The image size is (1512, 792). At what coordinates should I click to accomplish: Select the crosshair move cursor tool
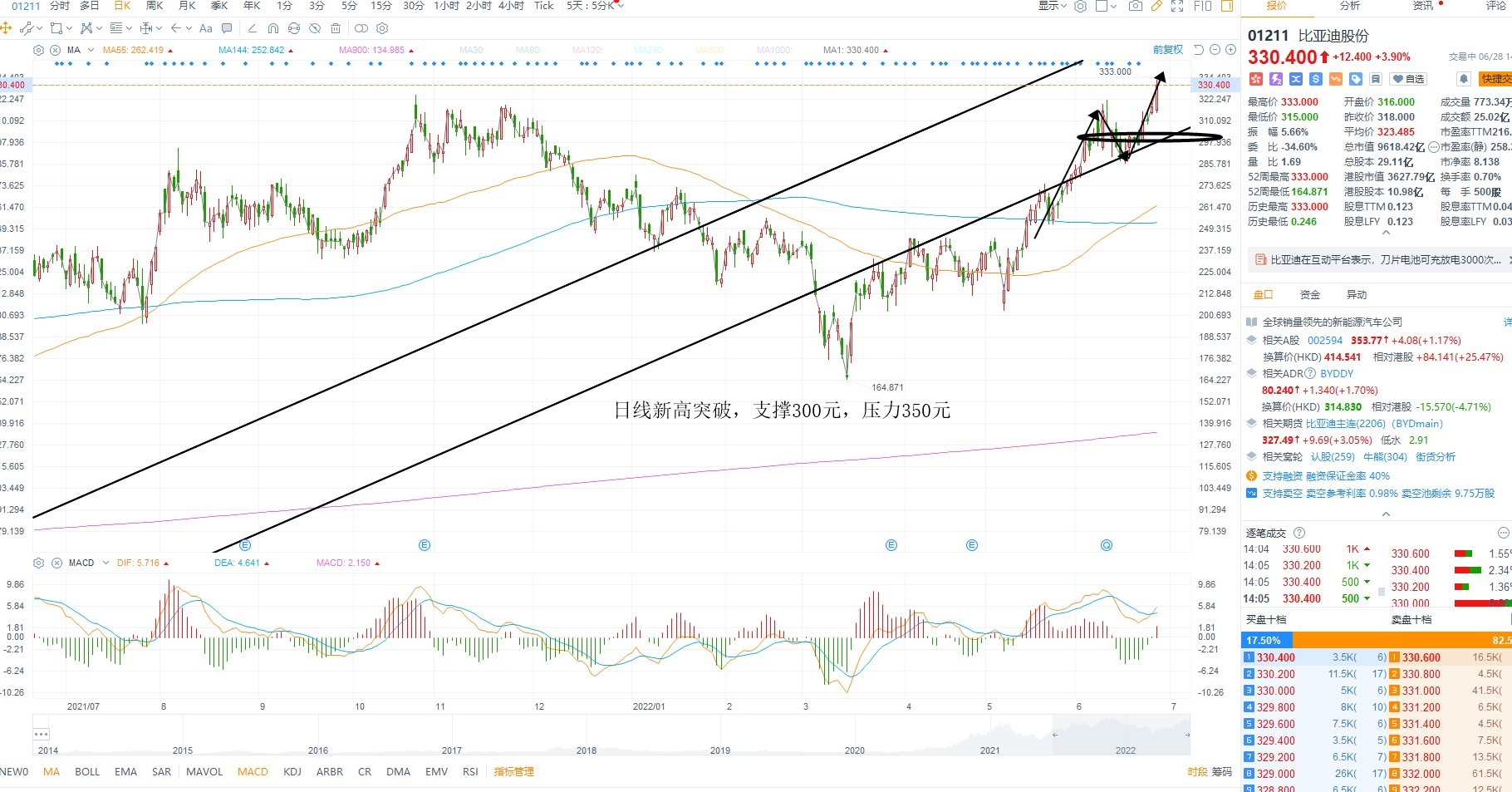6,28
